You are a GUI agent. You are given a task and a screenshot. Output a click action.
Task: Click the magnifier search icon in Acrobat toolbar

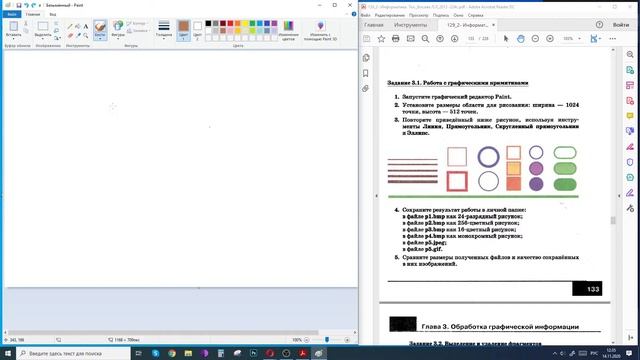[x=425, y=39]
